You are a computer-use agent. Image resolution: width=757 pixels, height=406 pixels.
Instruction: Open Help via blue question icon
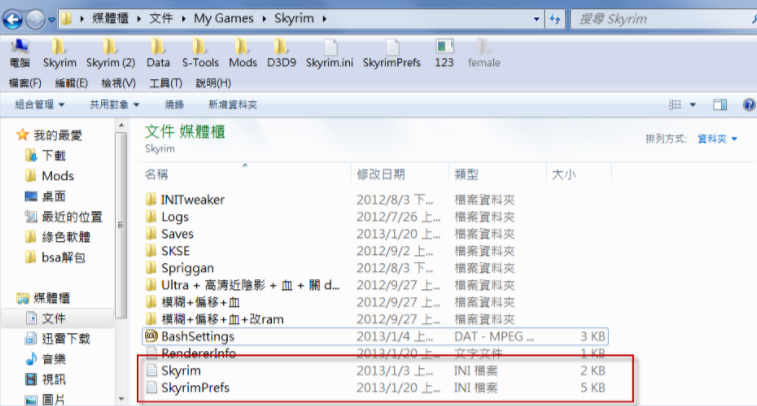point(749,104)
